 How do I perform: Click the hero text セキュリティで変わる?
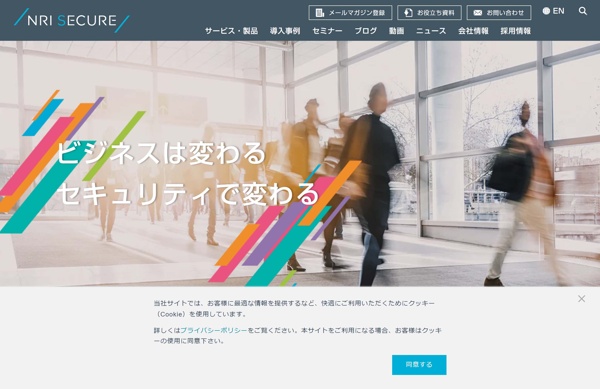tap(188, 194)
